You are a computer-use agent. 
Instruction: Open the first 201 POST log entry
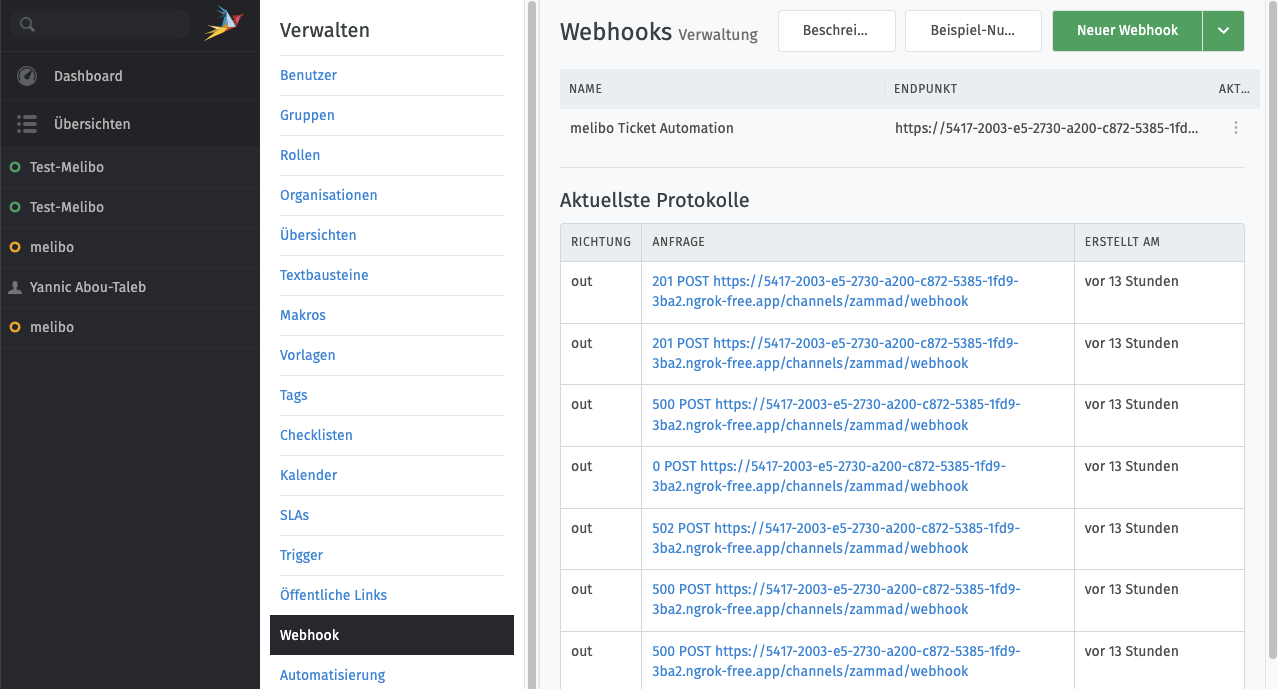pyautogui.click(x=834, y=291)
